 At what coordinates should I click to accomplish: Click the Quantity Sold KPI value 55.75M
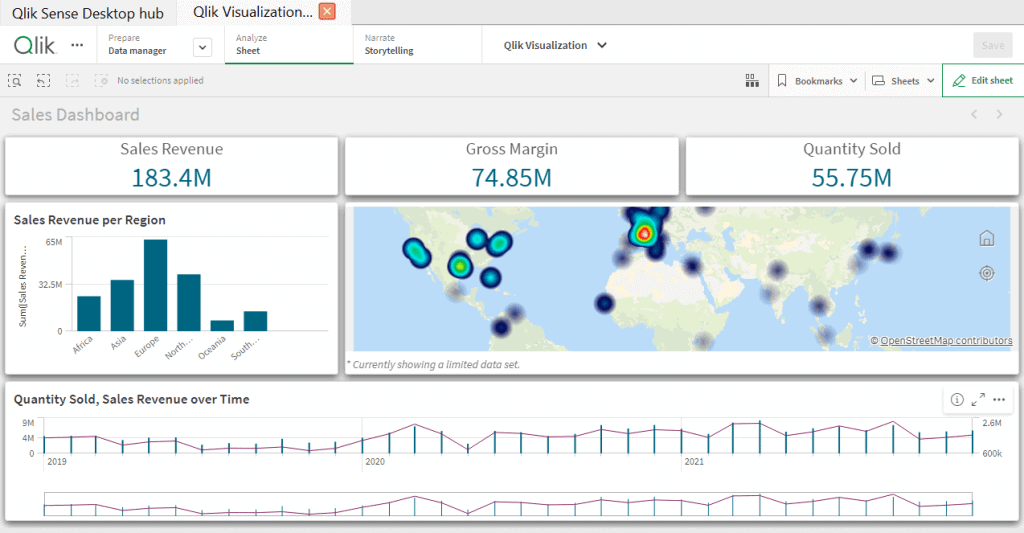(x=852, y=178)
